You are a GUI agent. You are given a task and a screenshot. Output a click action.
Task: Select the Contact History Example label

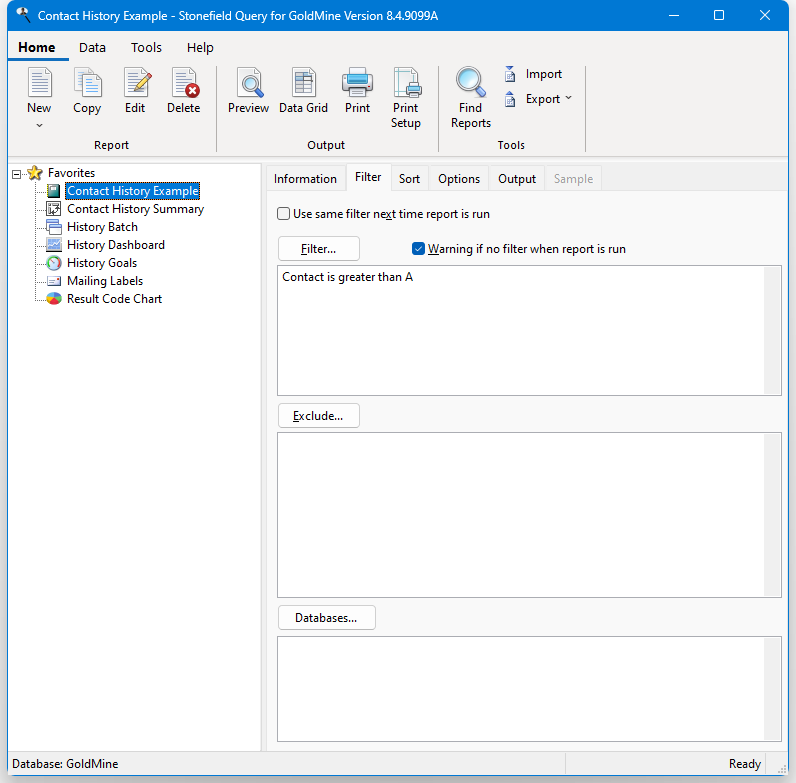[x=132, y=191]
